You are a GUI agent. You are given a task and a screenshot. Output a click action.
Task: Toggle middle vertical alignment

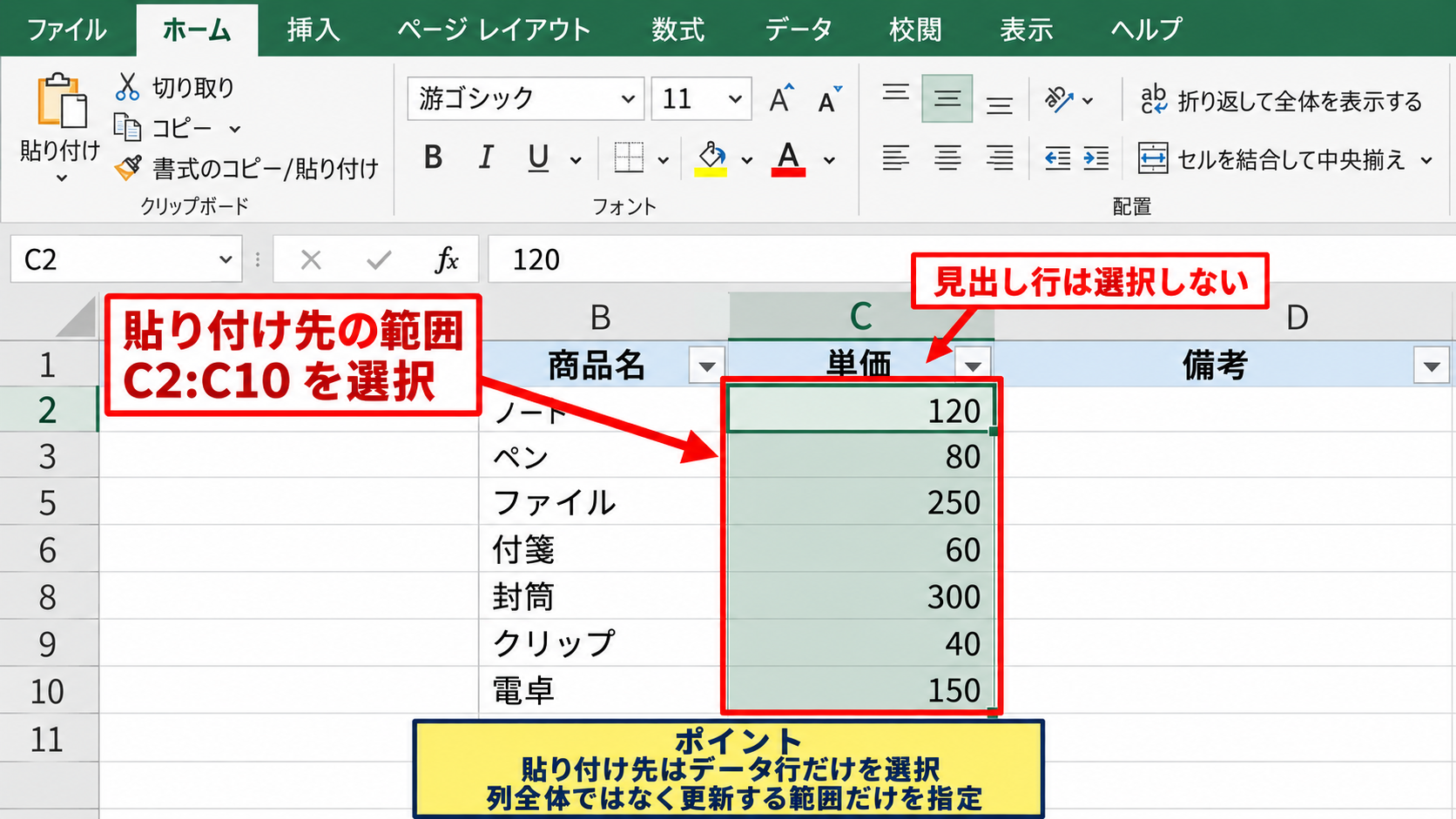[947, 98]
